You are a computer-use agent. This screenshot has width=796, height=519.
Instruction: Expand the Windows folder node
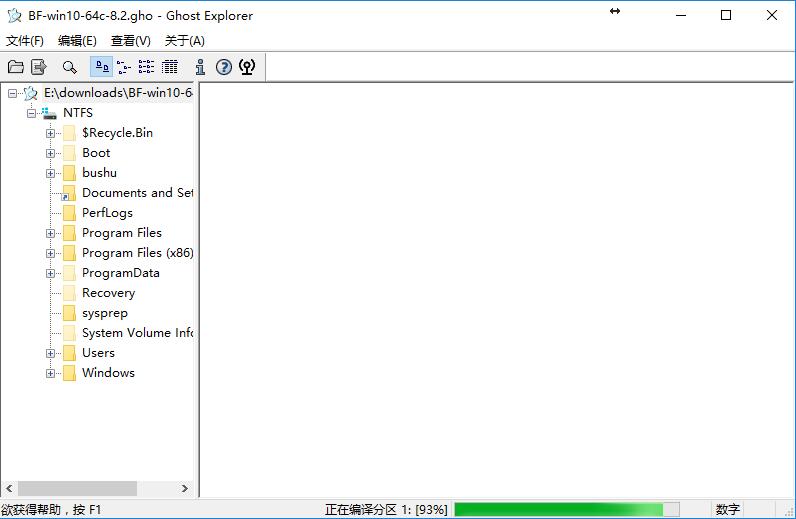[x=50, y=373]
